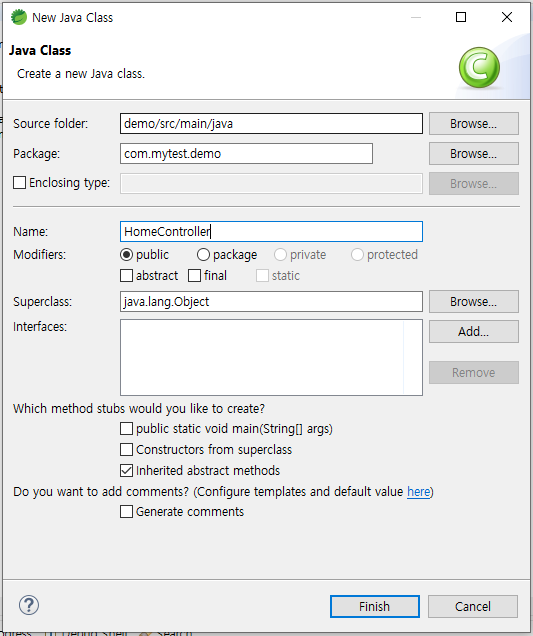Browse for the Source folder
The height and width of the screenshot is (636, 533).
[x=474, y=124]
